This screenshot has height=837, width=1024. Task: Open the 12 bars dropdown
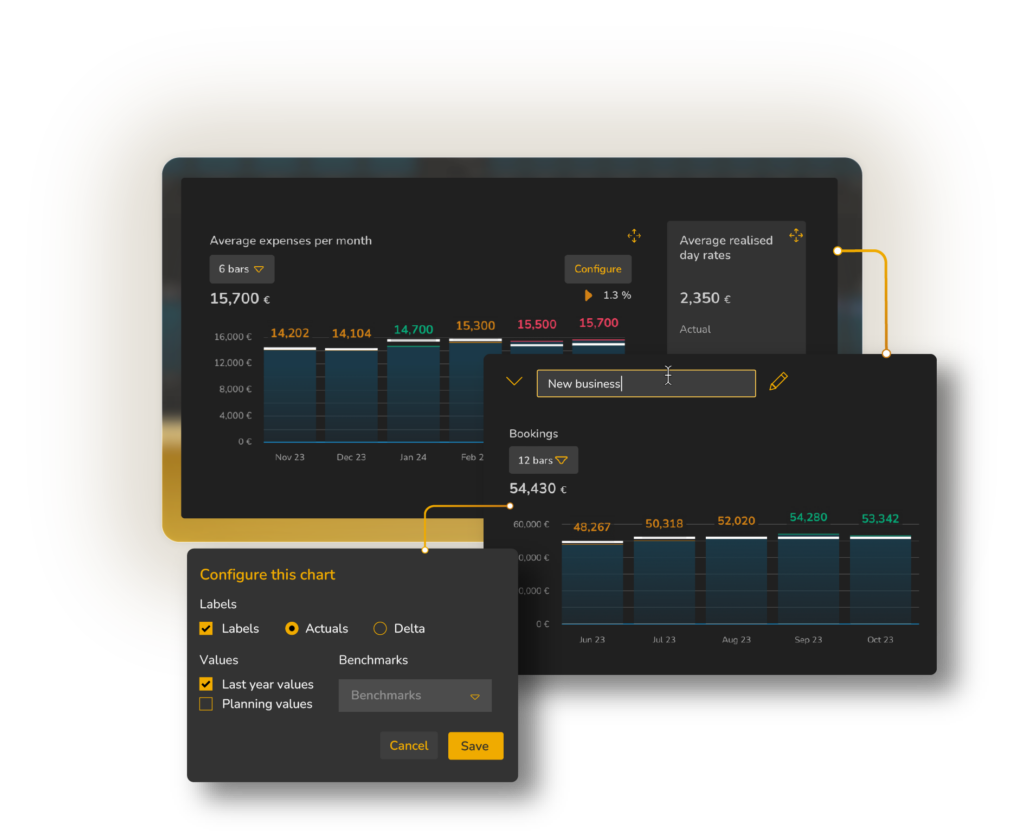(543, 460)
